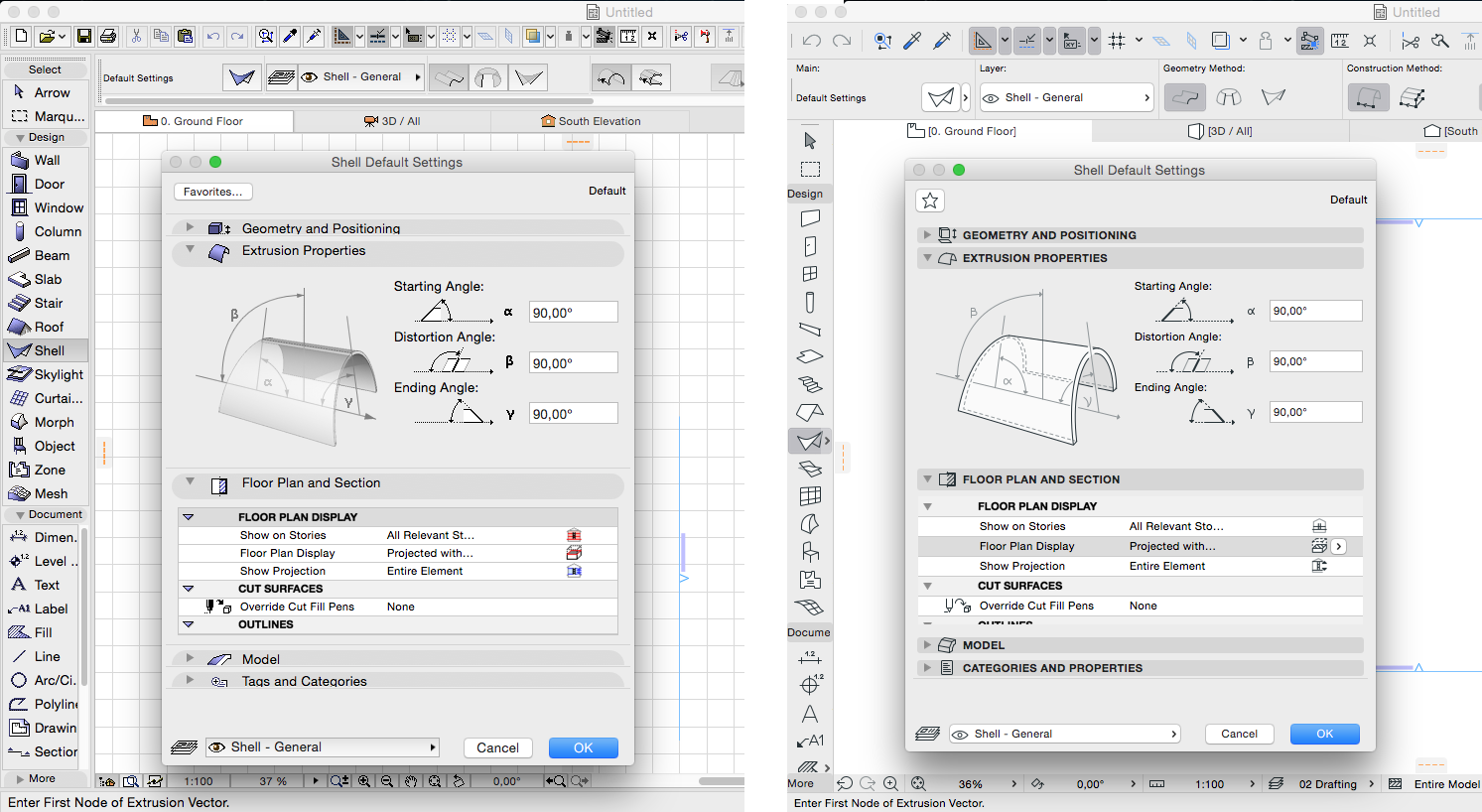Click OK in the left Shell dialog
Viewport: 1482px width, 812px height.
584,748
